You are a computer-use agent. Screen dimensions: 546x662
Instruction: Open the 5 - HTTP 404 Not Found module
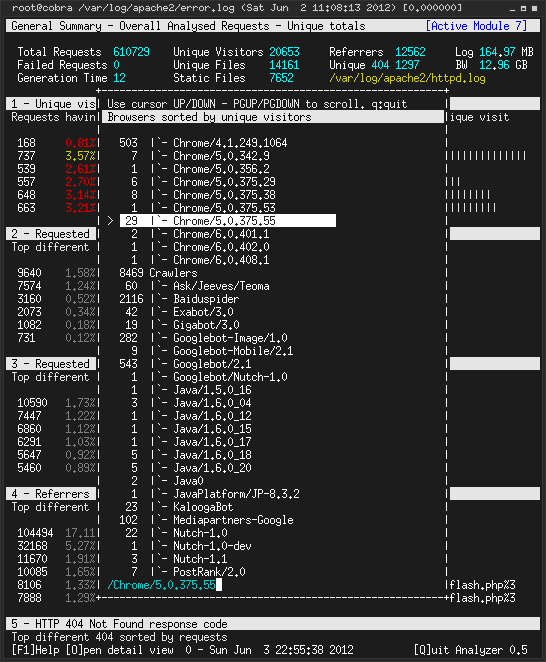click(x=273, y=624)
